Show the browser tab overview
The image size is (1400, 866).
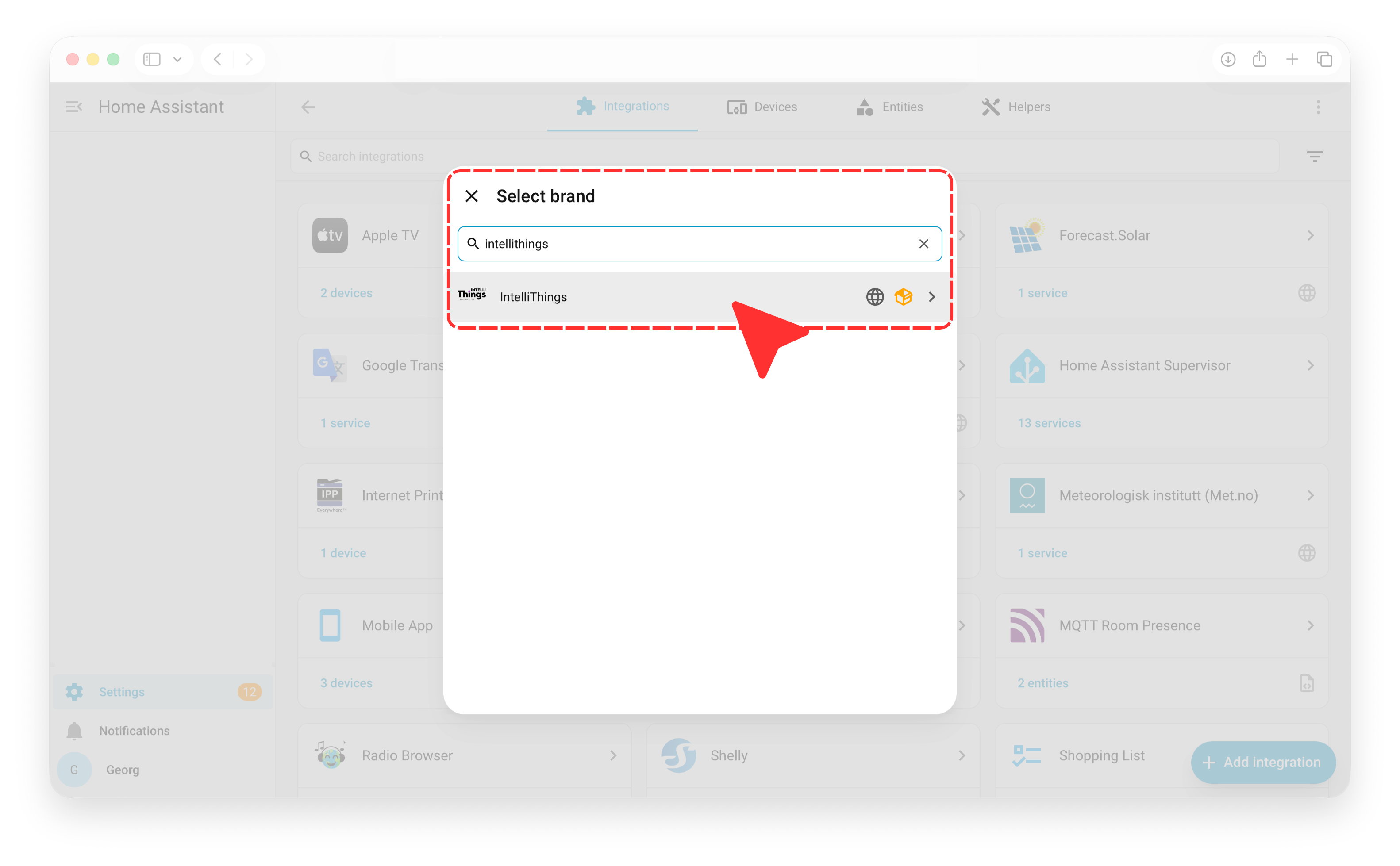1324,59
